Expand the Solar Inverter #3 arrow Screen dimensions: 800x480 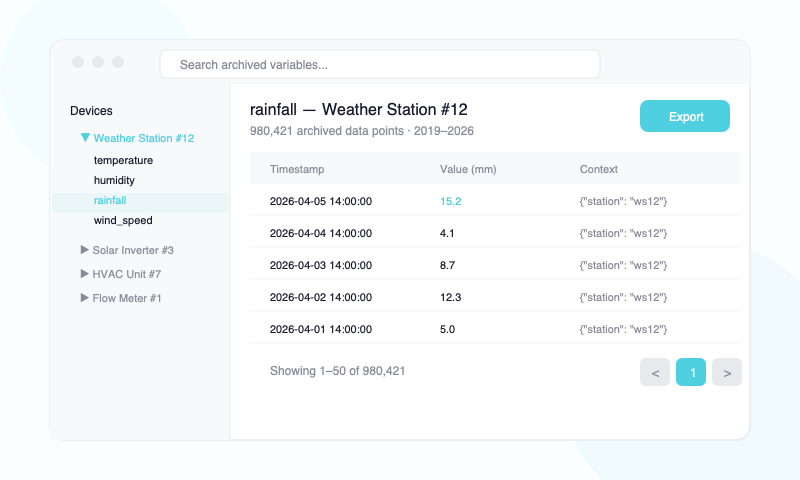click(x=85, y=249)
